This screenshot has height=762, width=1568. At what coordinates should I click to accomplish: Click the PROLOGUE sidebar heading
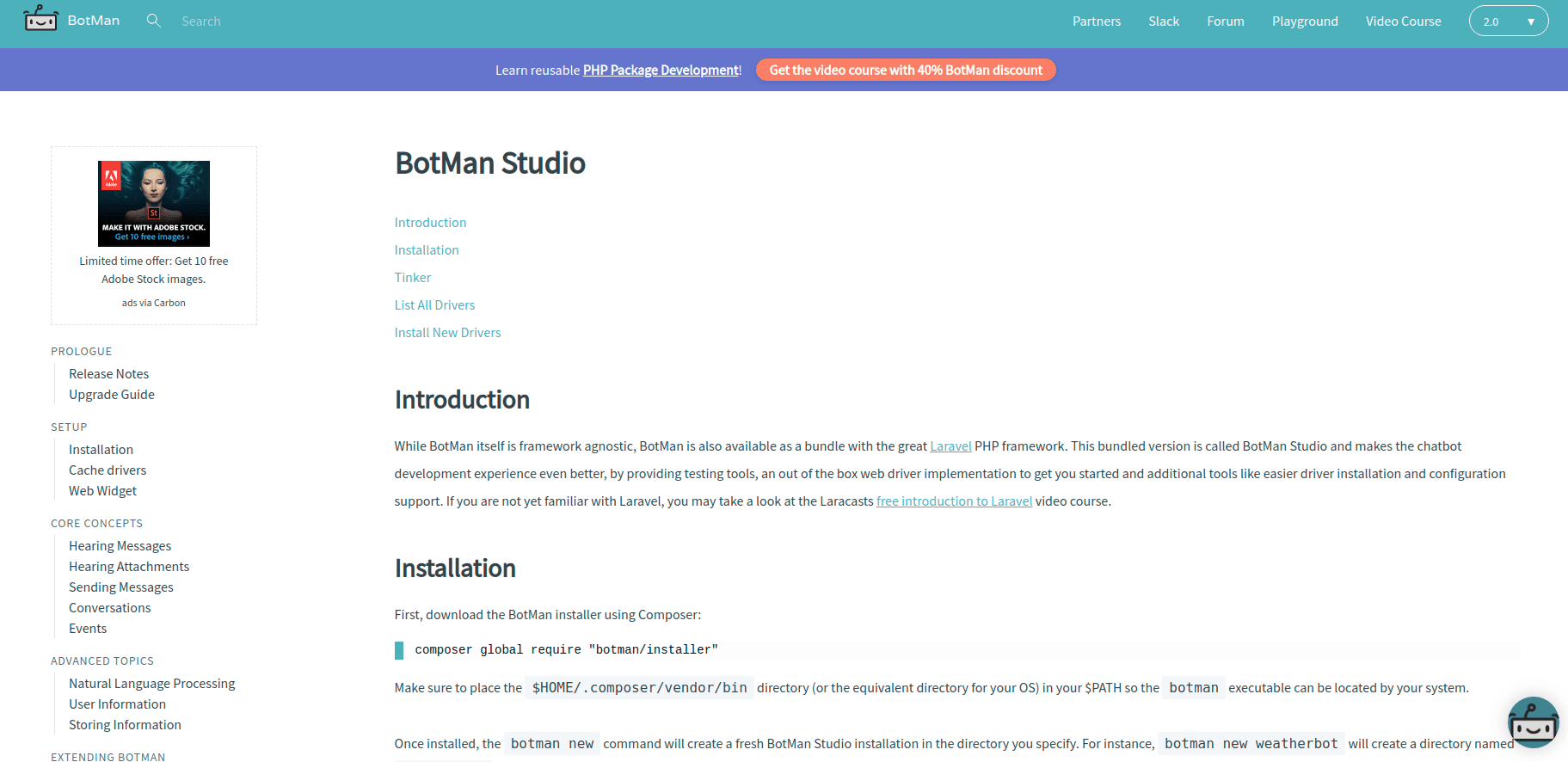pyautogui.click(x=81, y=352)
